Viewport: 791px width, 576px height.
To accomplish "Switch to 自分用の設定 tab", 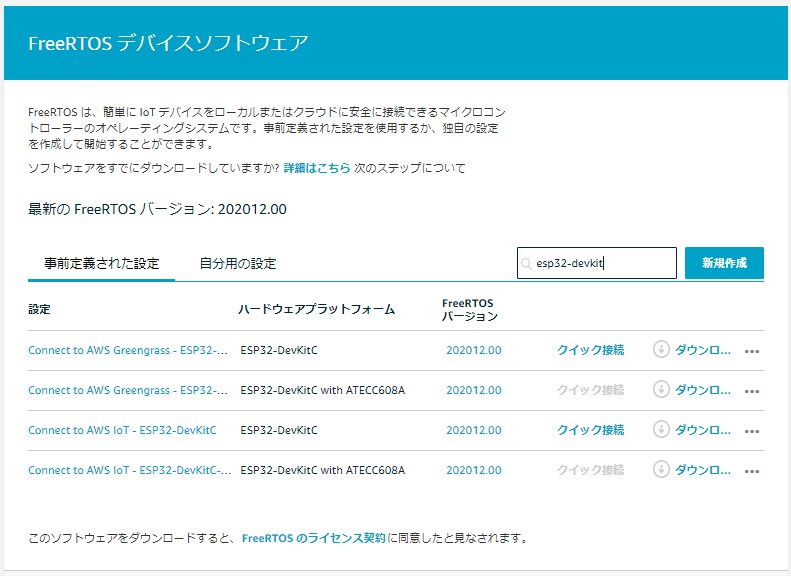I will 238,263.
